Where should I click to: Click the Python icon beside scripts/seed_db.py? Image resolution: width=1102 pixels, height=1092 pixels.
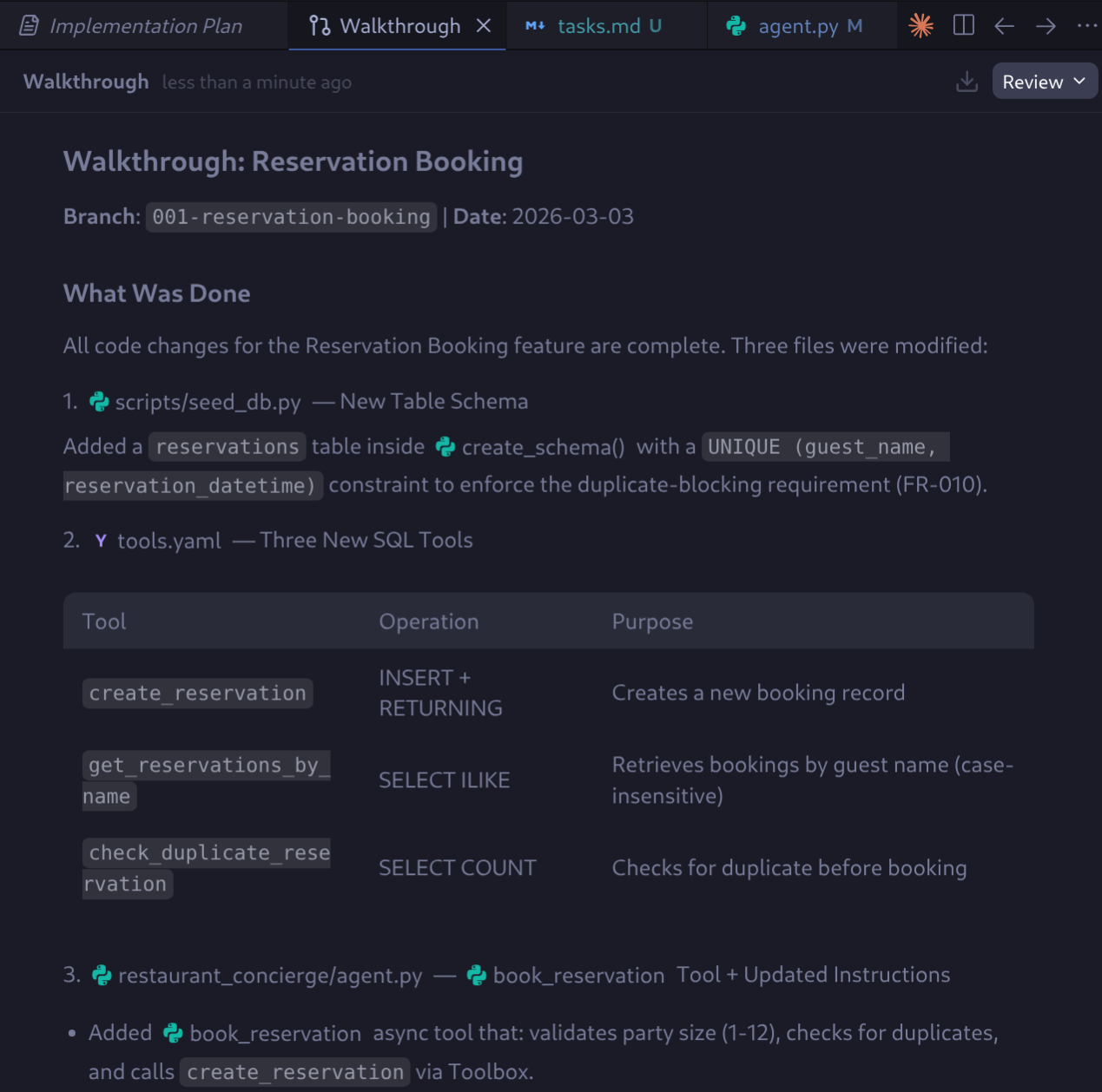point(100,402)
